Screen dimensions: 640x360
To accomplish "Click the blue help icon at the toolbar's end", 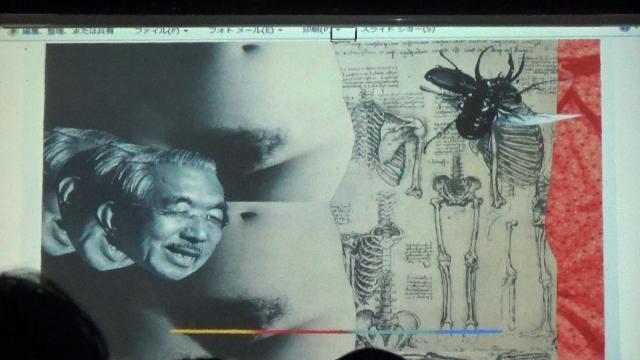I will tap(625, 28).
